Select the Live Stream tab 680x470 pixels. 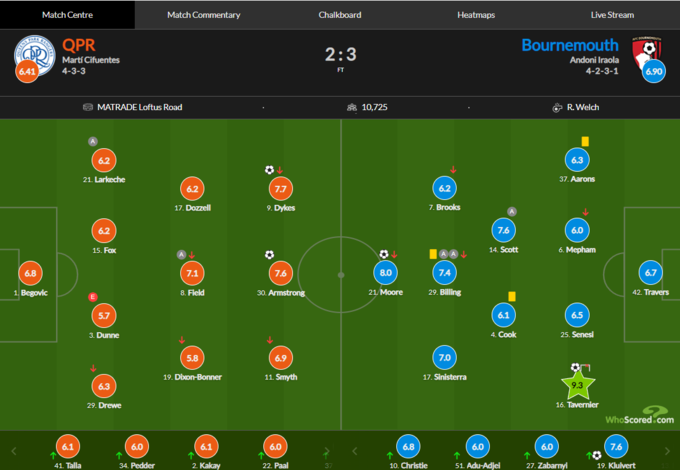pyautogui.click(x=612, y=15)
